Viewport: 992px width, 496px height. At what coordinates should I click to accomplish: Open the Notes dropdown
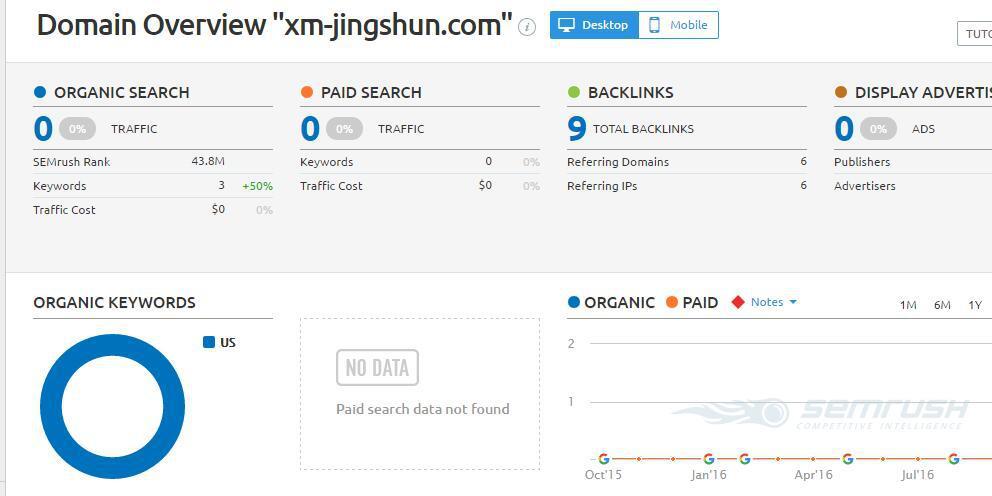[773, 302]
